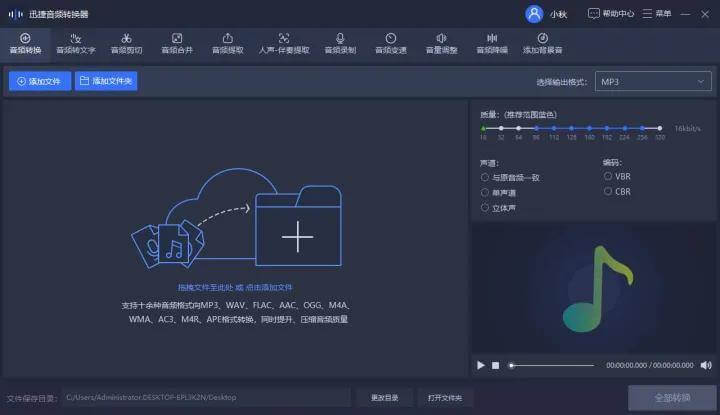Choose VBR encoding
Image resolution: width=720 pixels, height=415 pixels.
(617, 176)
